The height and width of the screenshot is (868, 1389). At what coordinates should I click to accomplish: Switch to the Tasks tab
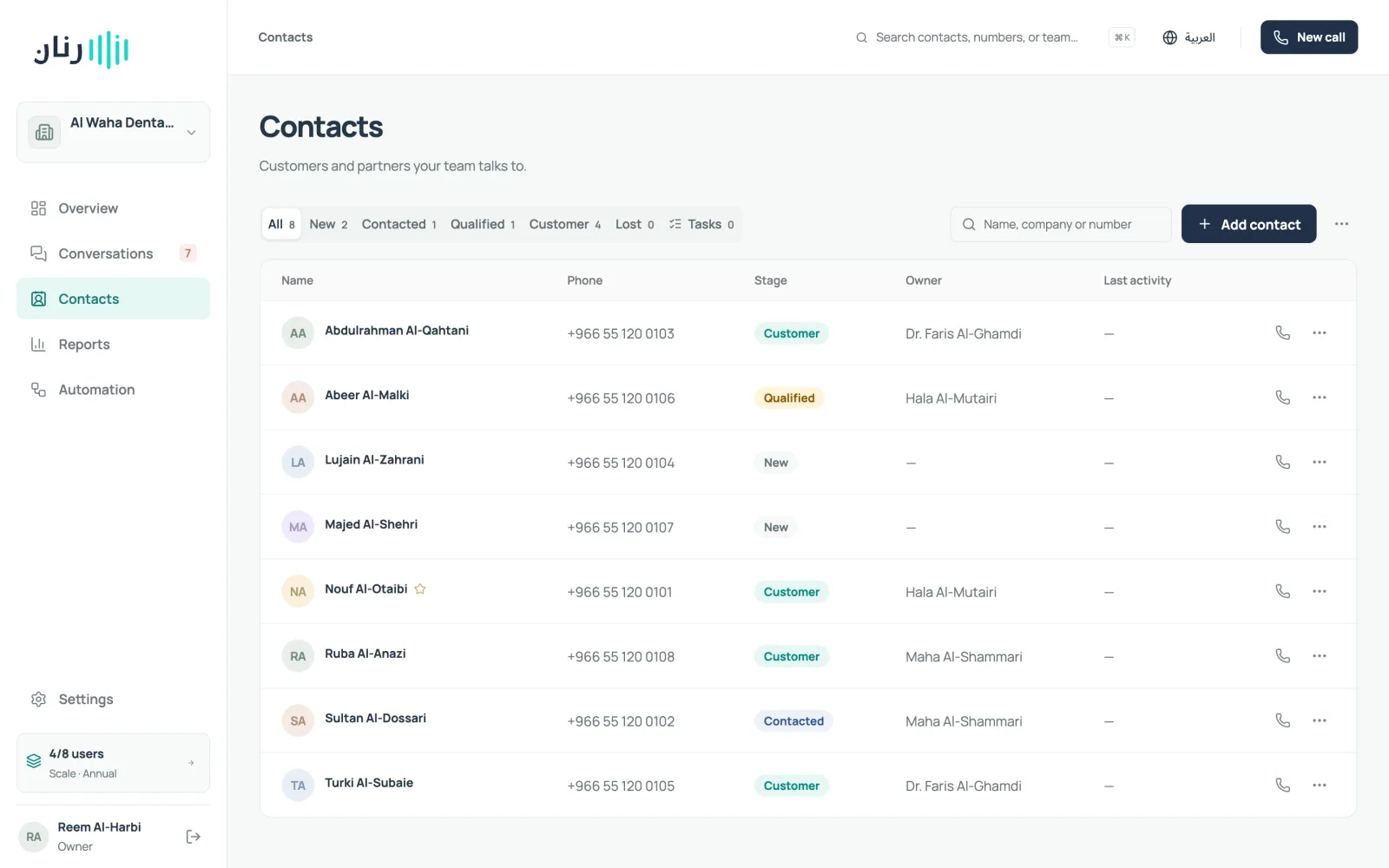point(701,224)
